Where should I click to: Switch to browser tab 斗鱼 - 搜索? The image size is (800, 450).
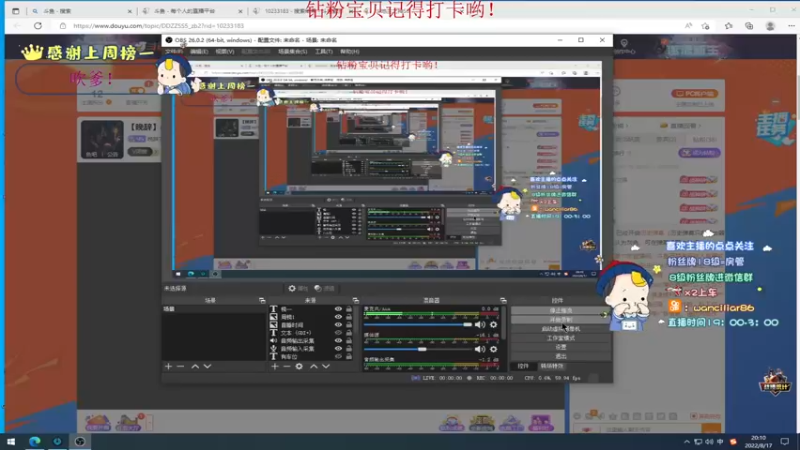82,11
